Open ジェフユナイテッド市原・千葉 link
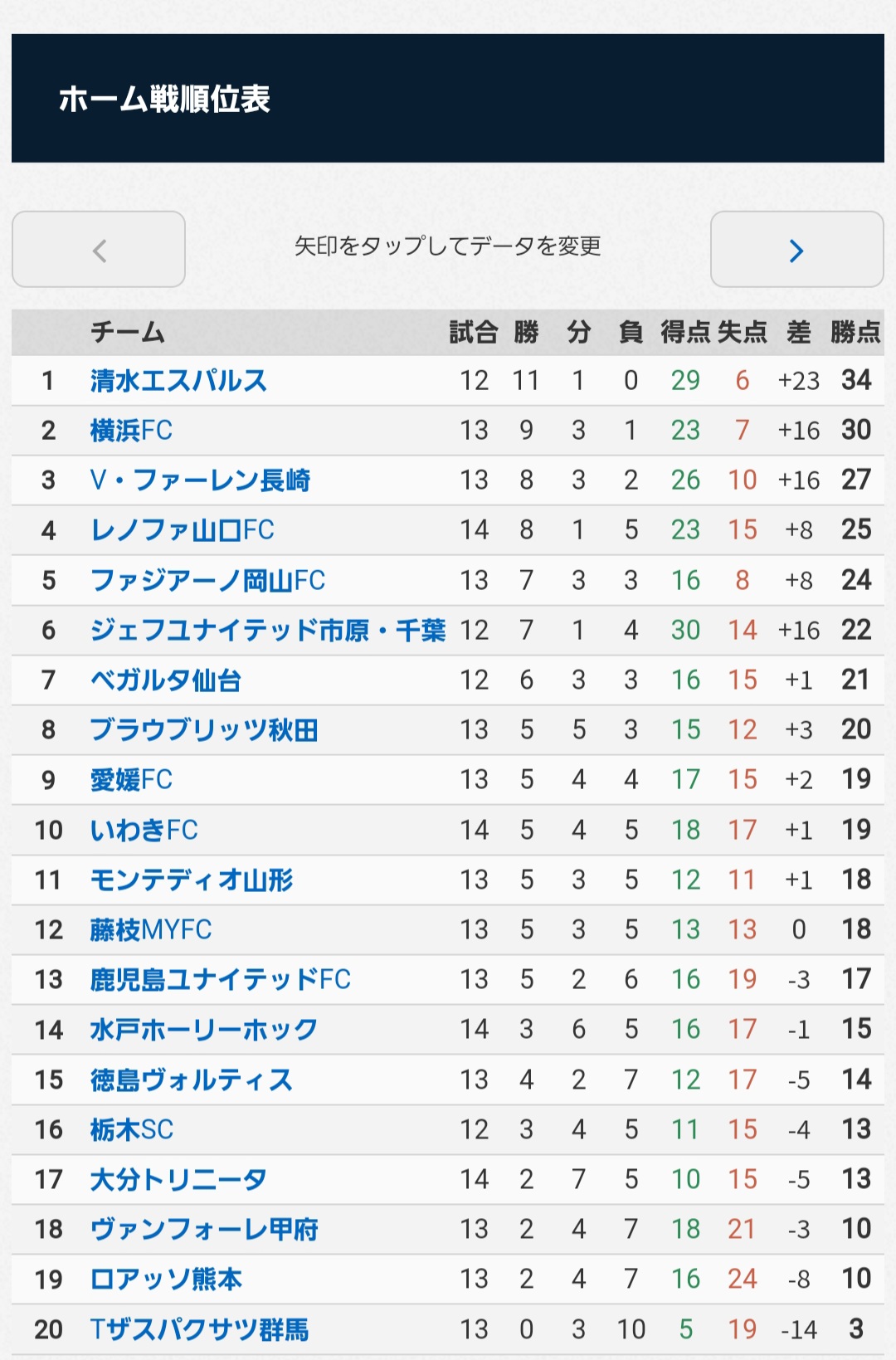Viewport: 896px width, 1360px height. pos(268,631)
